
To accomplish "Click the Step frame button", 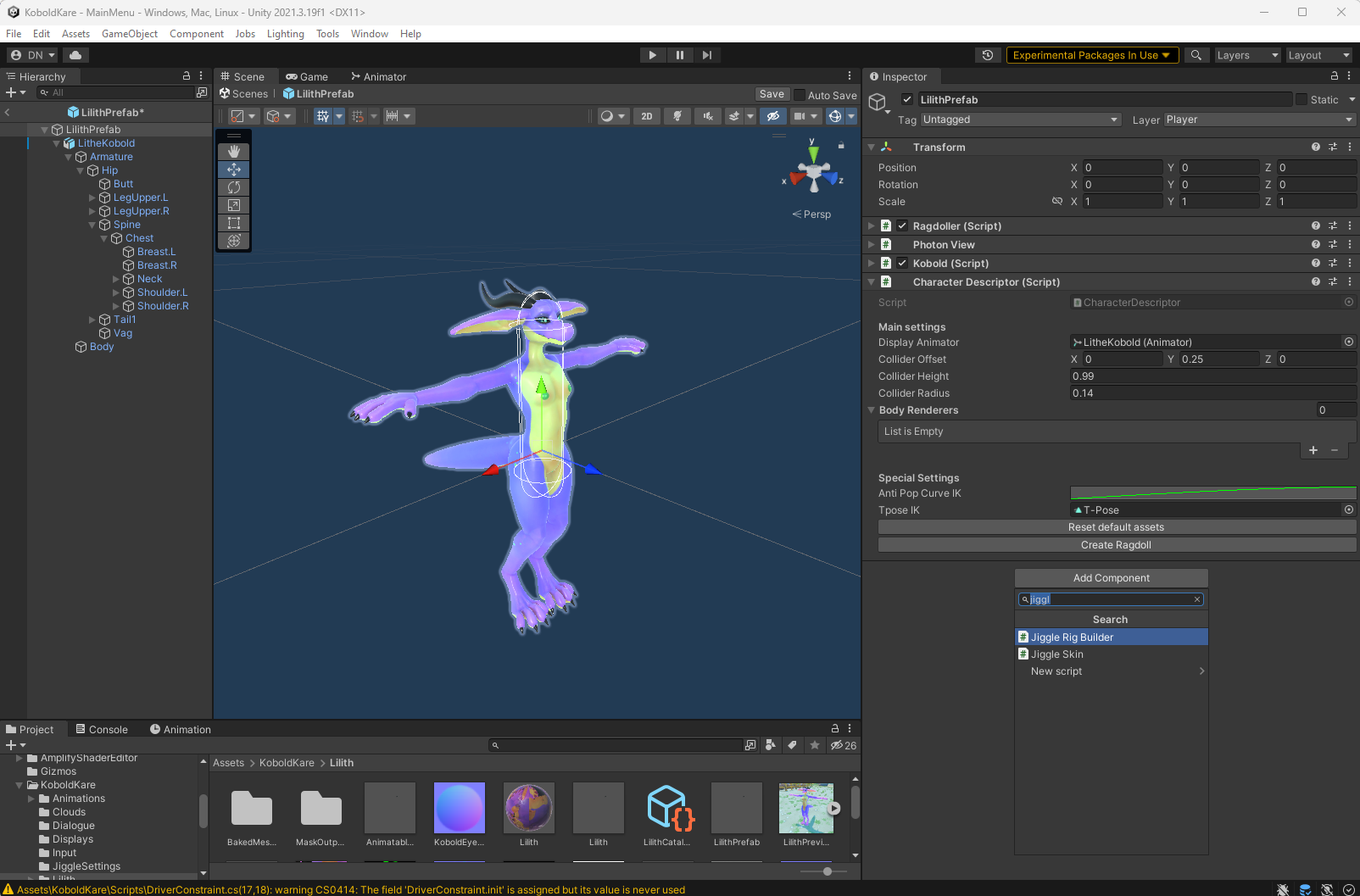I will 706,55.
